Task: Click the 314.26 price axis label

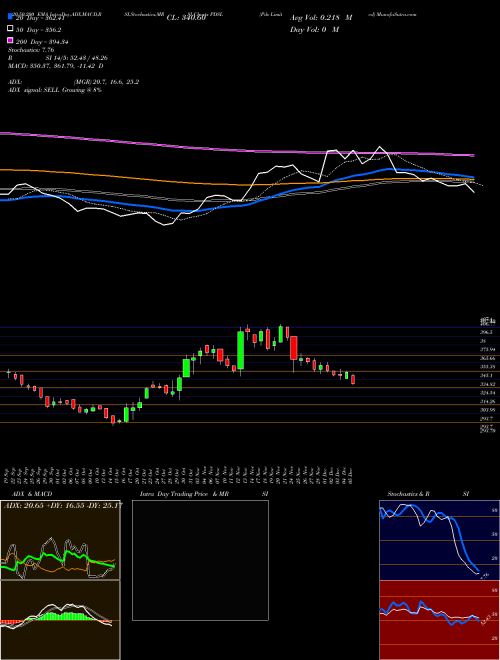Action: pos(490,402)
